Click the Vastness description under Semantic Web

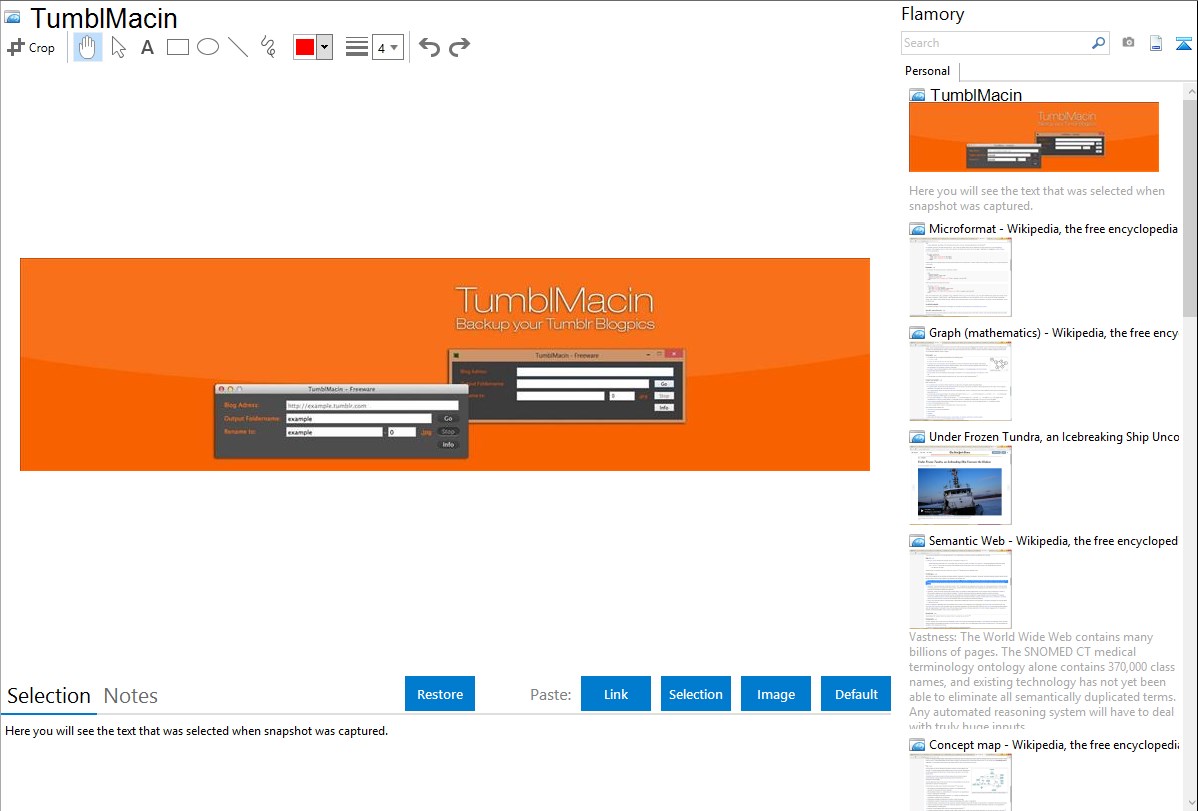pos(1042,681)
